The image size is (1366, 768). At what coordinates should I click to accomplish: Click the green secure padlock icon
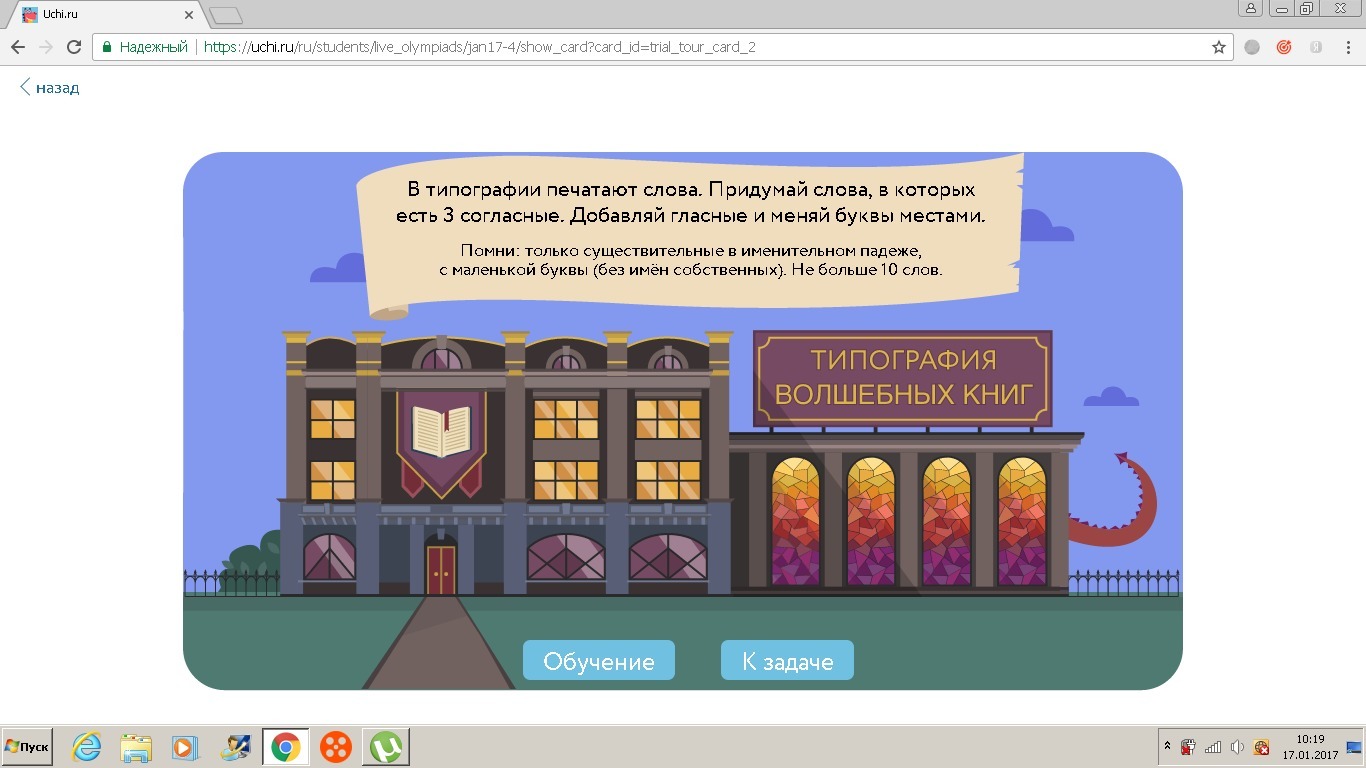107,47
